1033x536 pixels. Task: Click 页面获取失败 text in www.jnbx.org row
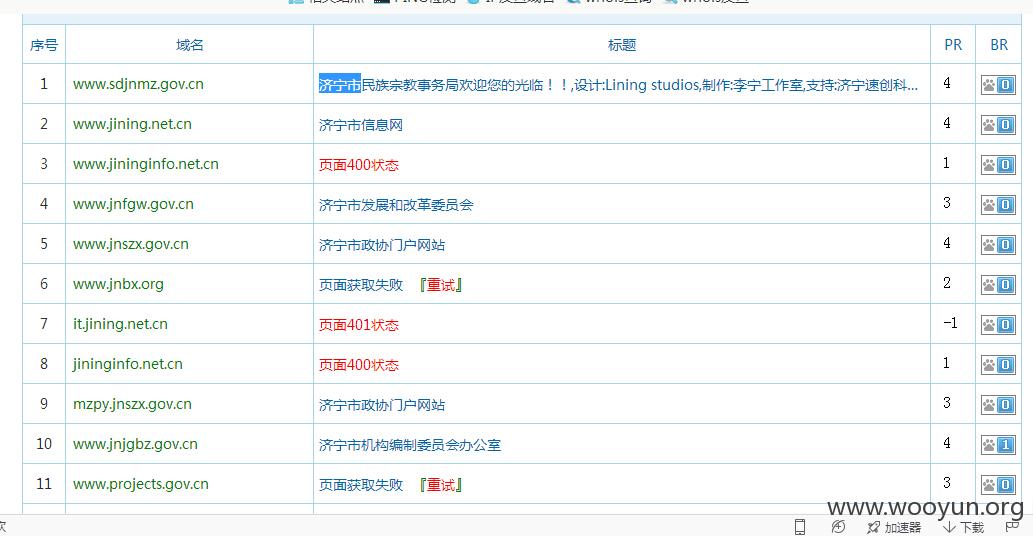pyautogui.click(x=361, y=285)
